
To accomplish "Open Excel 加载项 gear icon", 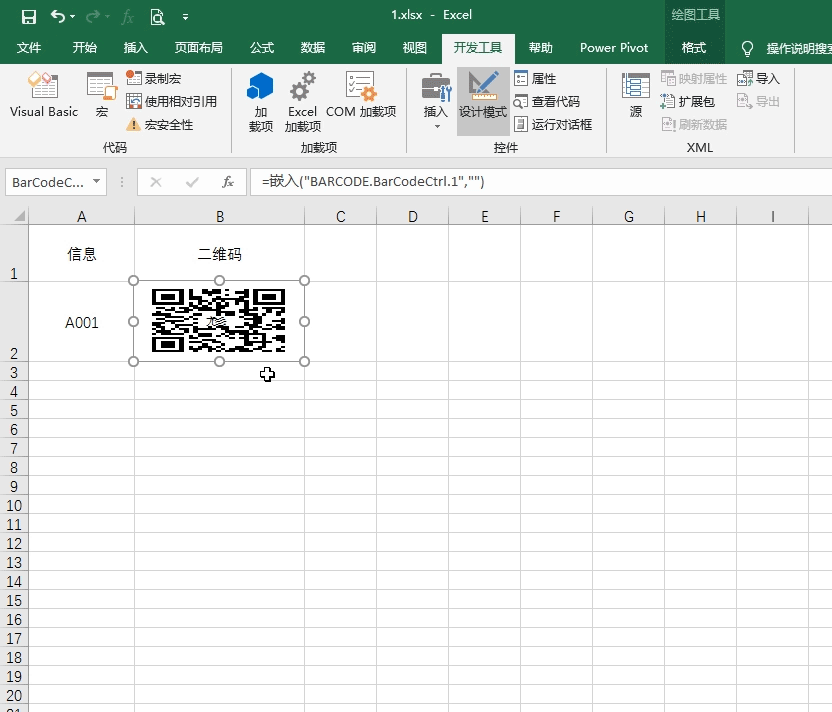I will tap(302, 102).
